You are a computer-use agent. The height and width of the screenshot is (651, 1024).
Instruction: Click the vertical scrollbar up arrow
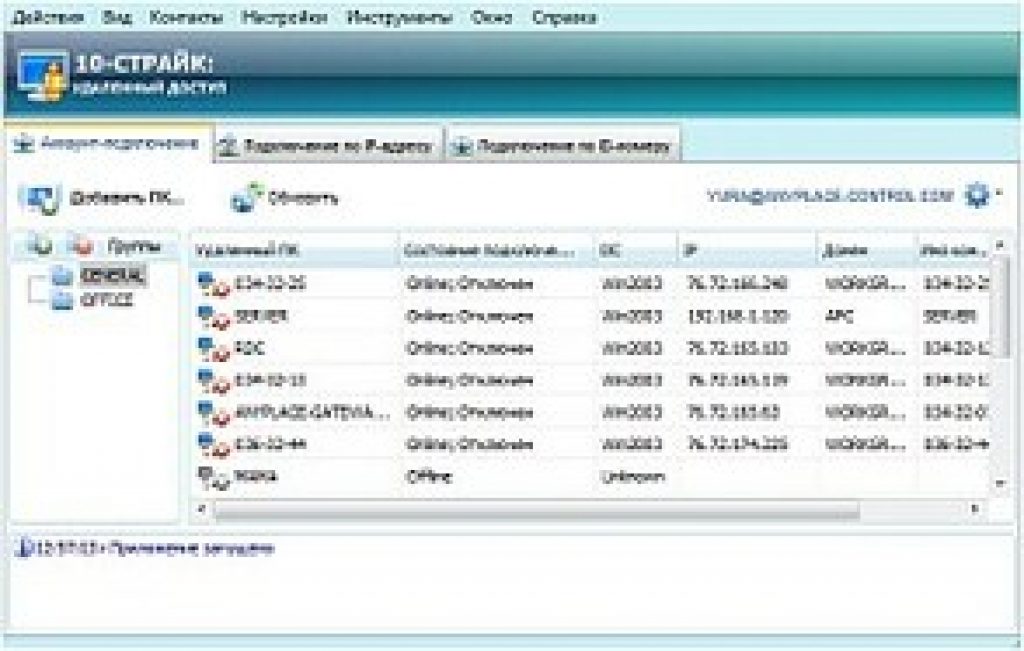(1000, 245)
